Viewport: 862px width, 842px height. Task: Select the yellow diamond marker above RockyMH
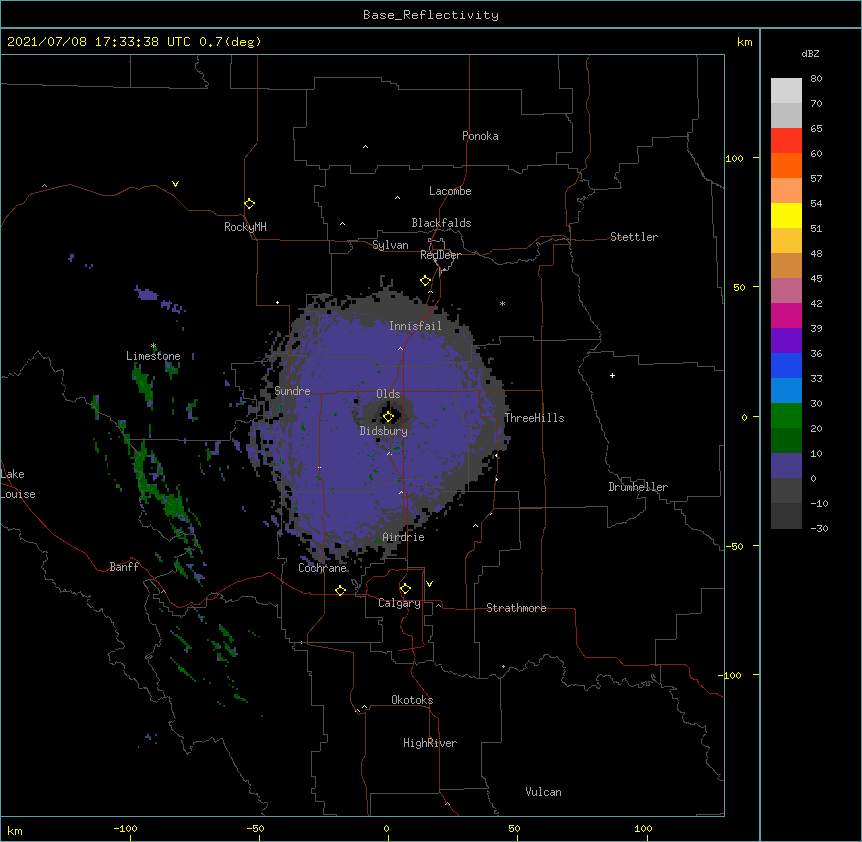[249, 204]
